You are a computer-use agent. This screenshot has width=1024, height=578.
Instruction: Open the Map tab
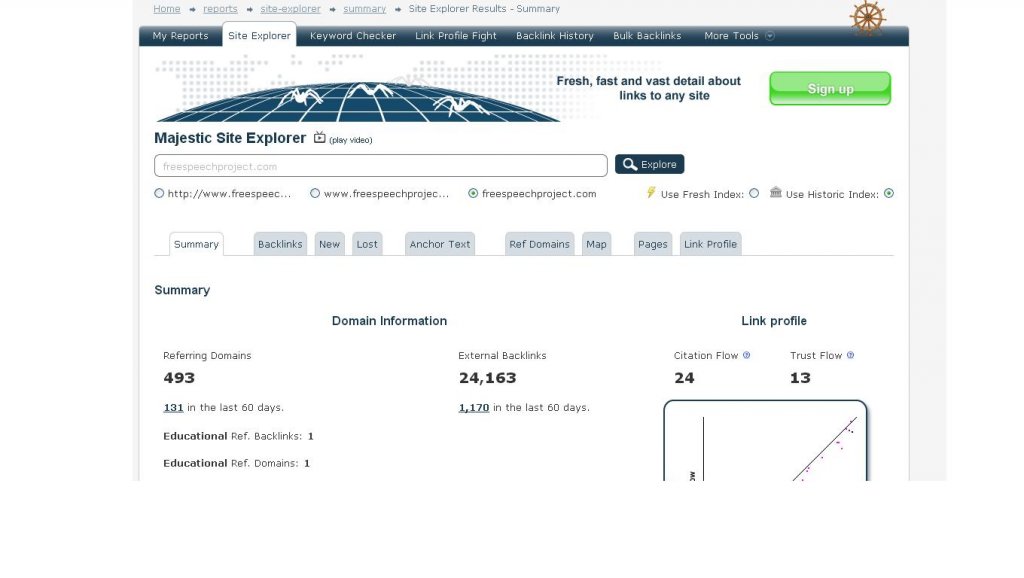pos(596,244)
